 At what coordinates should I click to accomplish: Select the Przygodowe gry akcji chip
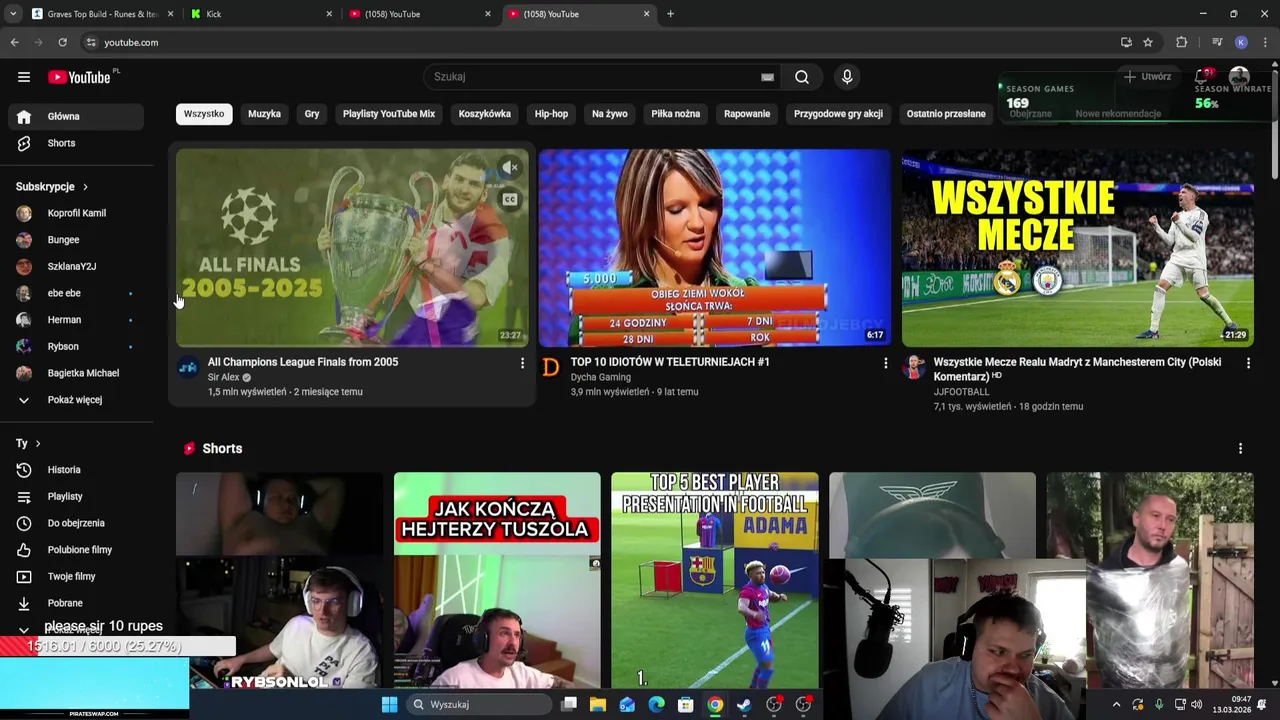pyautogui.click(x=838, y=114)
